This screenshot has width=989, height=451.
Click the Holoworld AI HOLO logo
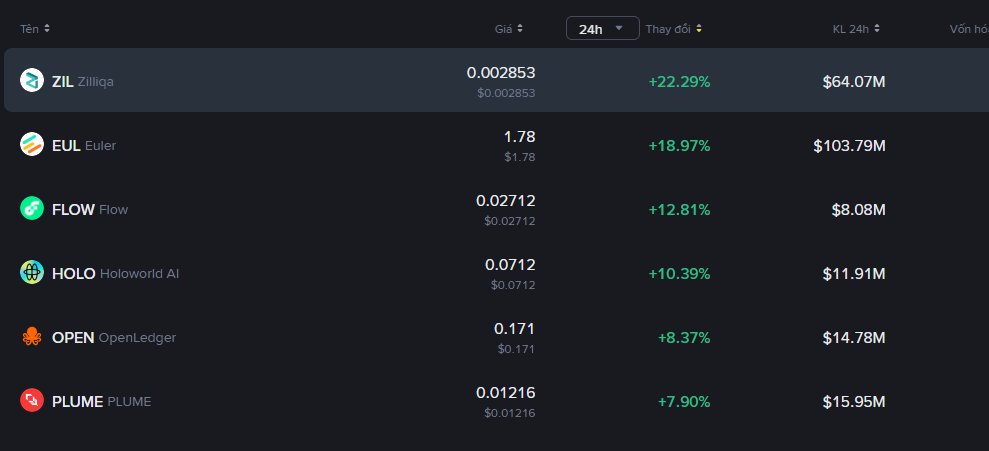[32, 272]
